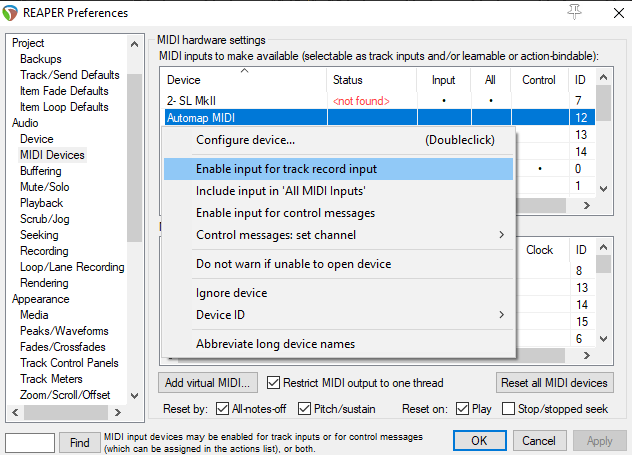Click up arrow of MIDI inputs list scrollbar
This screenshot has width=632, height=455.
point(603,77)
